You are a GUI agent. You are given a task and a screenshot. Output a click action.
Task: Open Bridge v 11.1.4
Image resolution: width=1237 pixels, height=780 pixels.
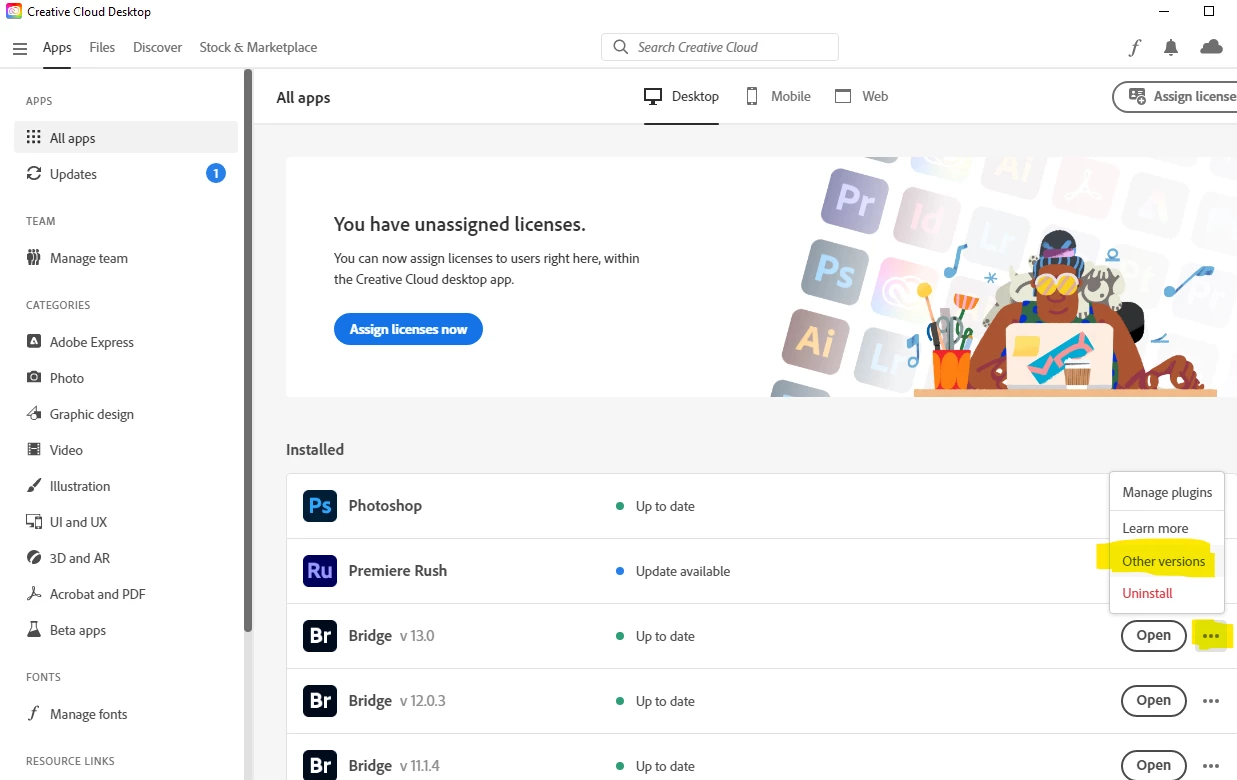click(1153, 766)
